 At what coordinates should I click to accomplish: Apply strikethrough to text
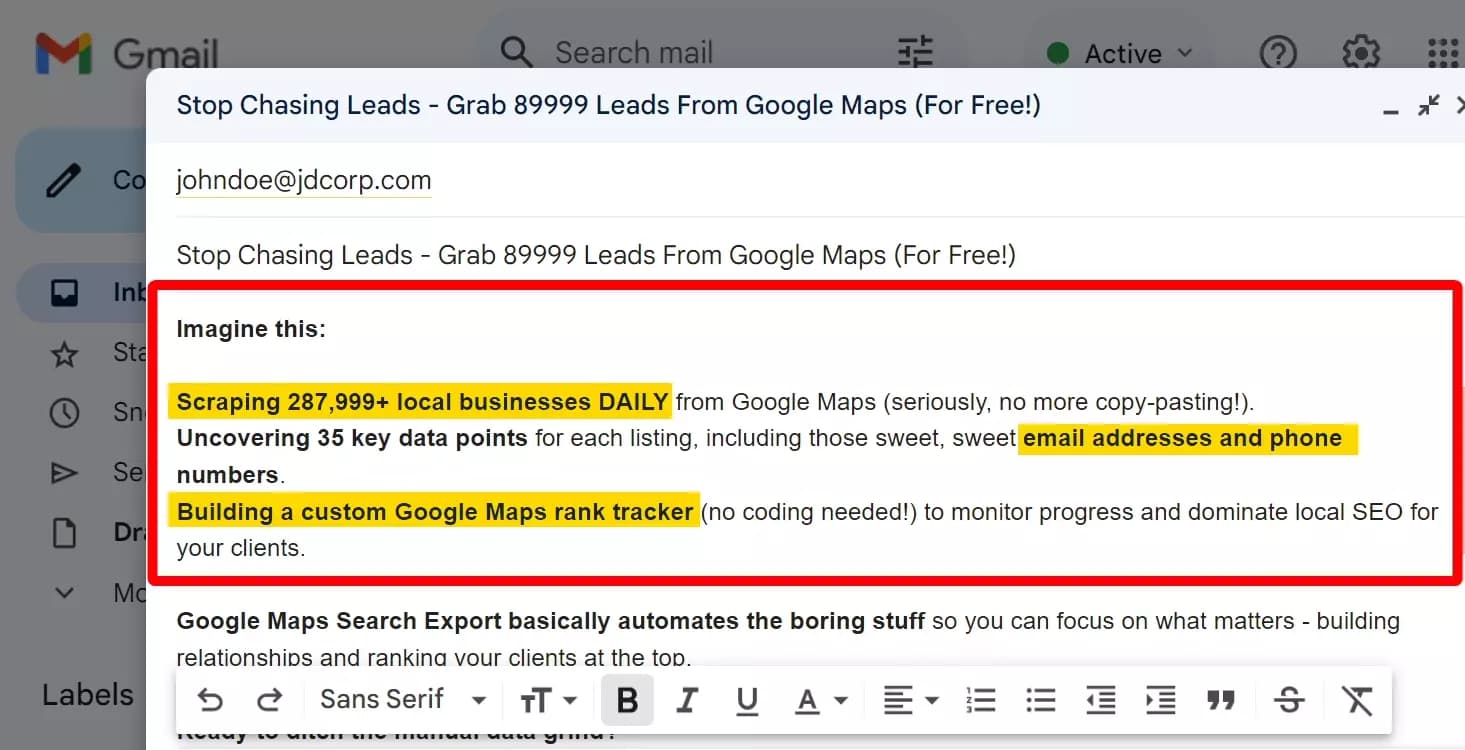click(x=1289, y=700)
